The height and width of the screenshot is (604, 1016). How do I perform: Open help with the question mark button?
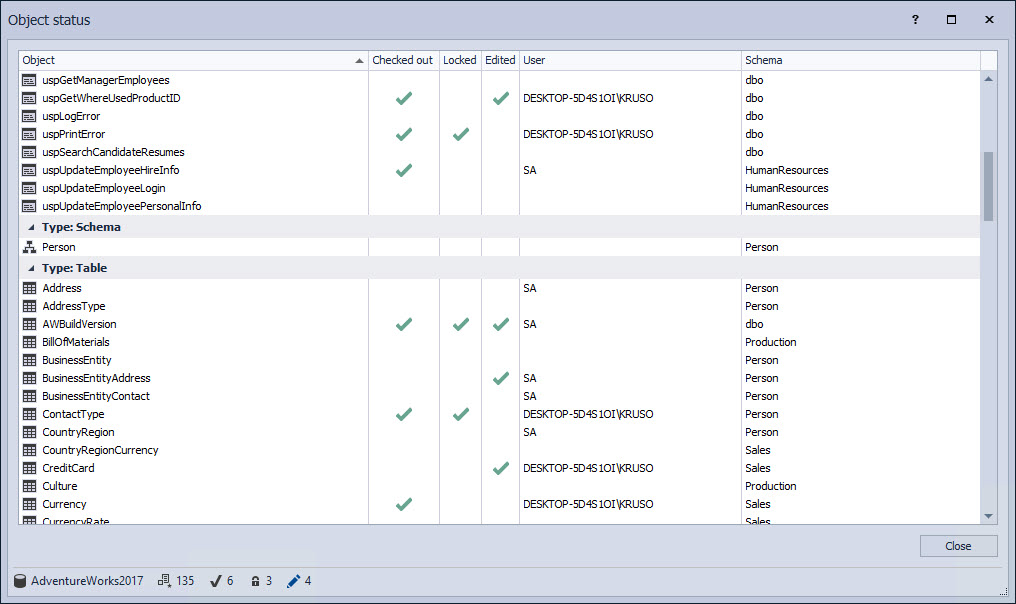click(915, 19)
